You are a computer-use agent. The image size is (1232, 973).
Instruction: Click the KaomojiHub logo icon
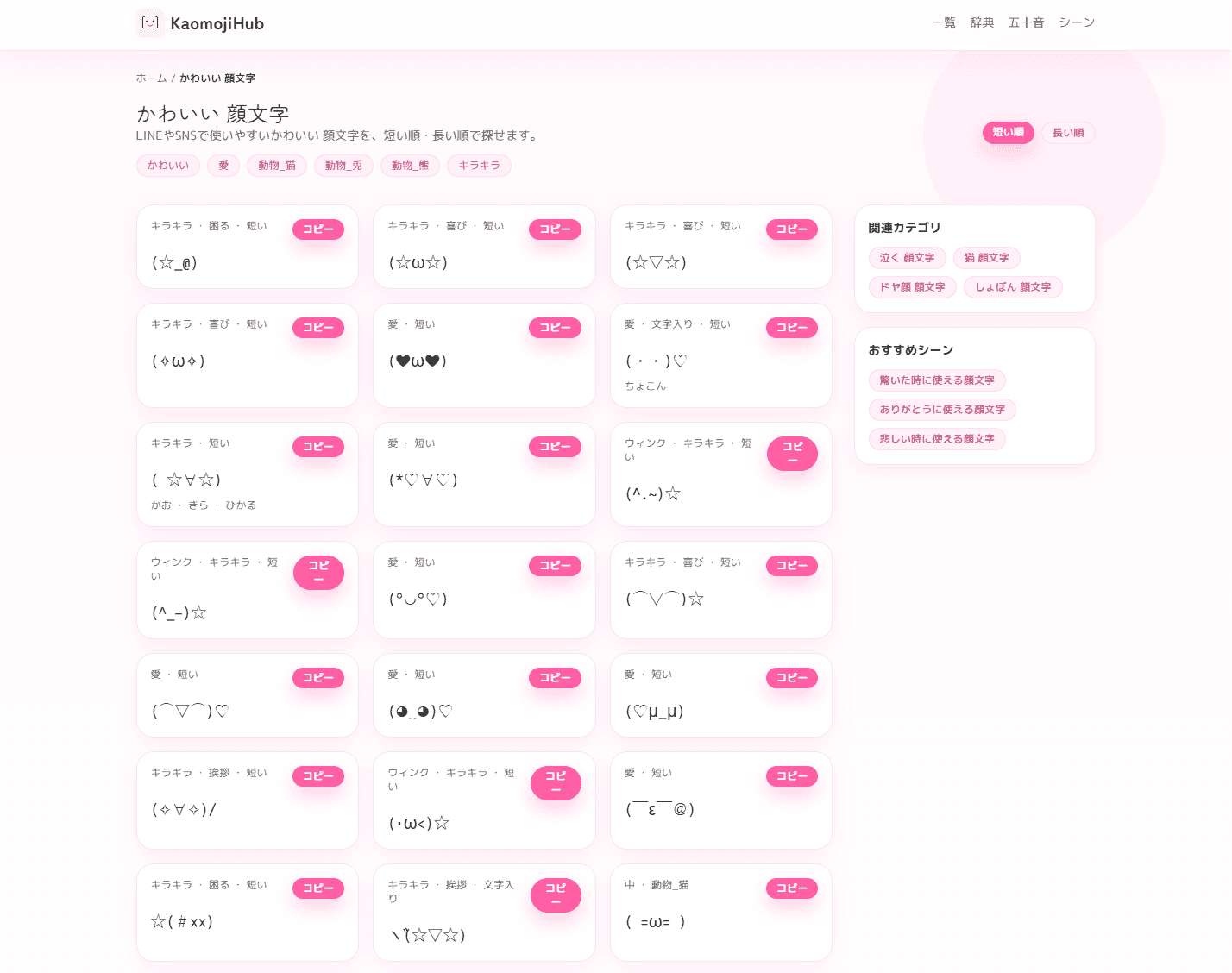[x=150, y=23]
